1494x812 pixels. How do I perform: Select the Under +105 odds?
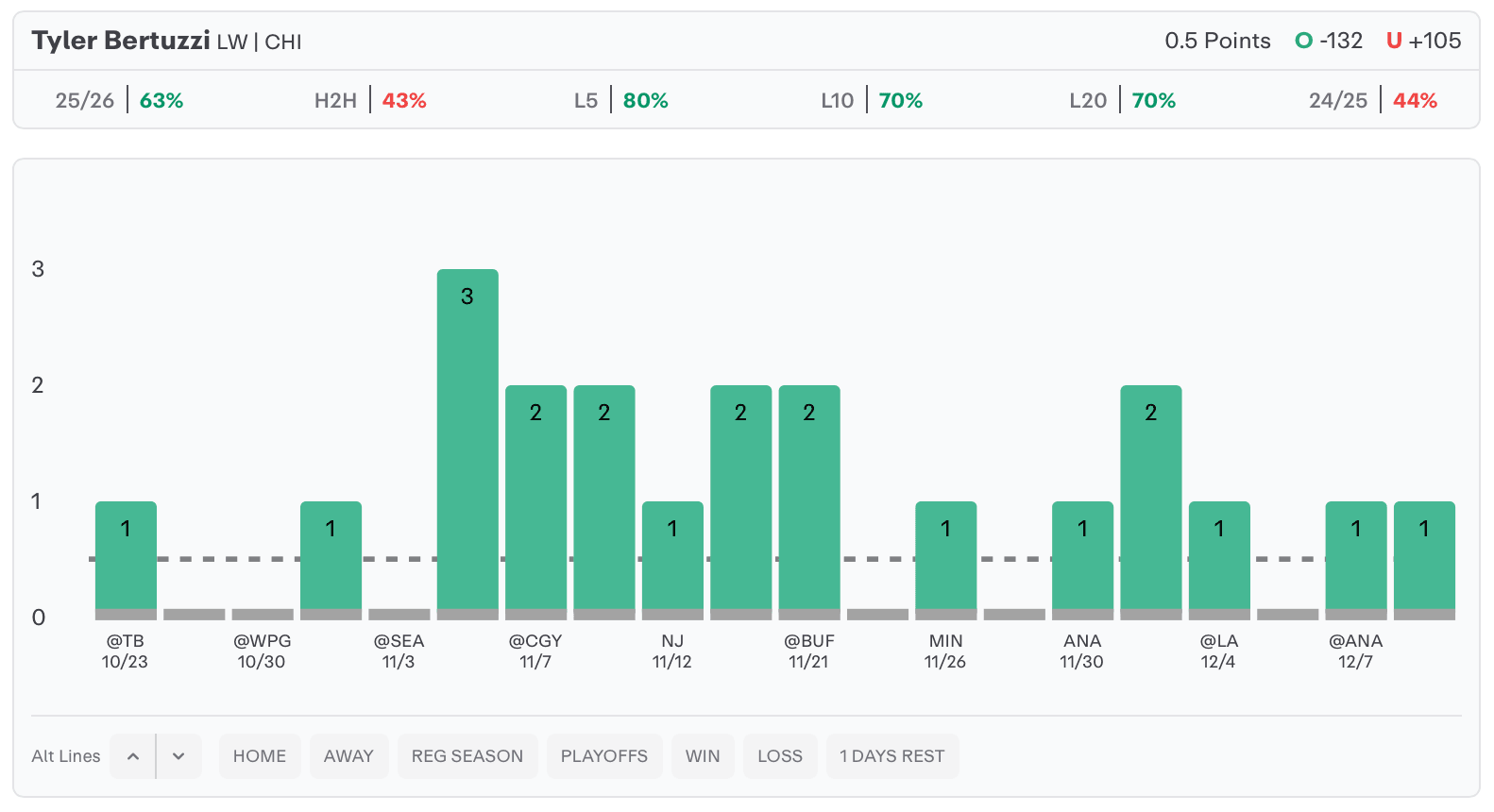click(x=1423, y=41)
